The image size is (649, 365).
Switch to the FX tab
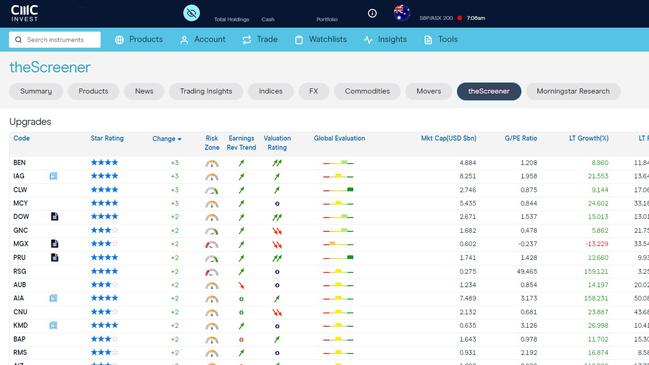click(314, 91)
